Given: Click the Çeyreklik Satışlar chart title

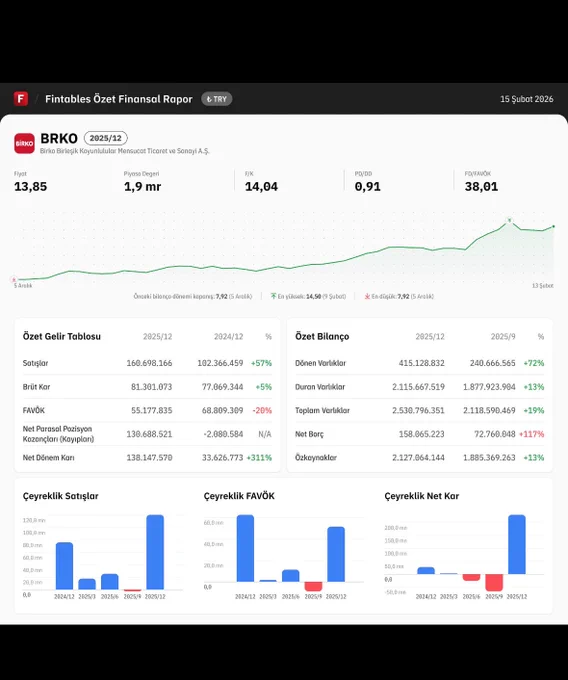Looking at the screenshot, I should point(61,496).
